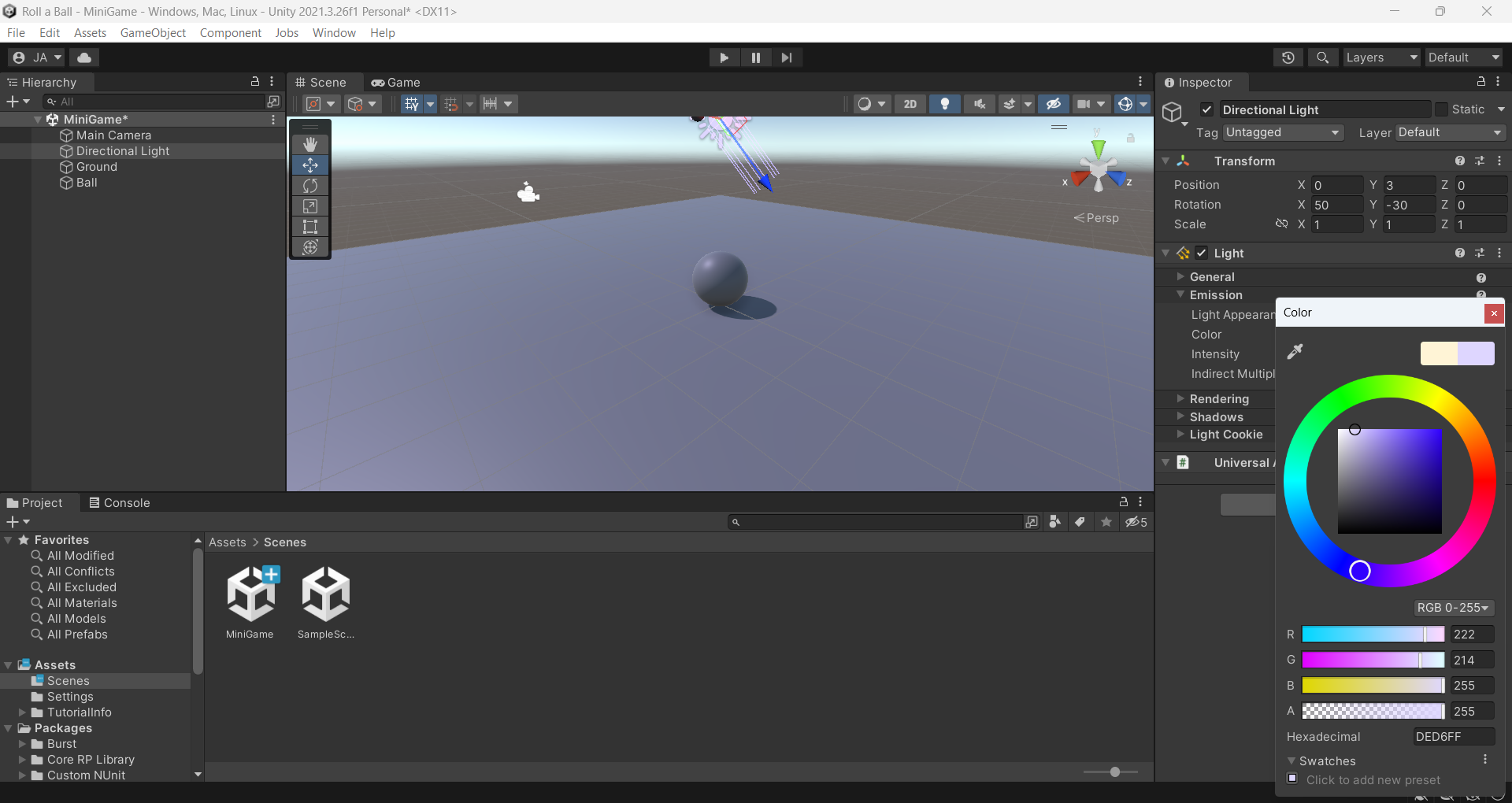The image size is (1512, 803).
Task: Open the Assets menu
Action: [90, 32]
